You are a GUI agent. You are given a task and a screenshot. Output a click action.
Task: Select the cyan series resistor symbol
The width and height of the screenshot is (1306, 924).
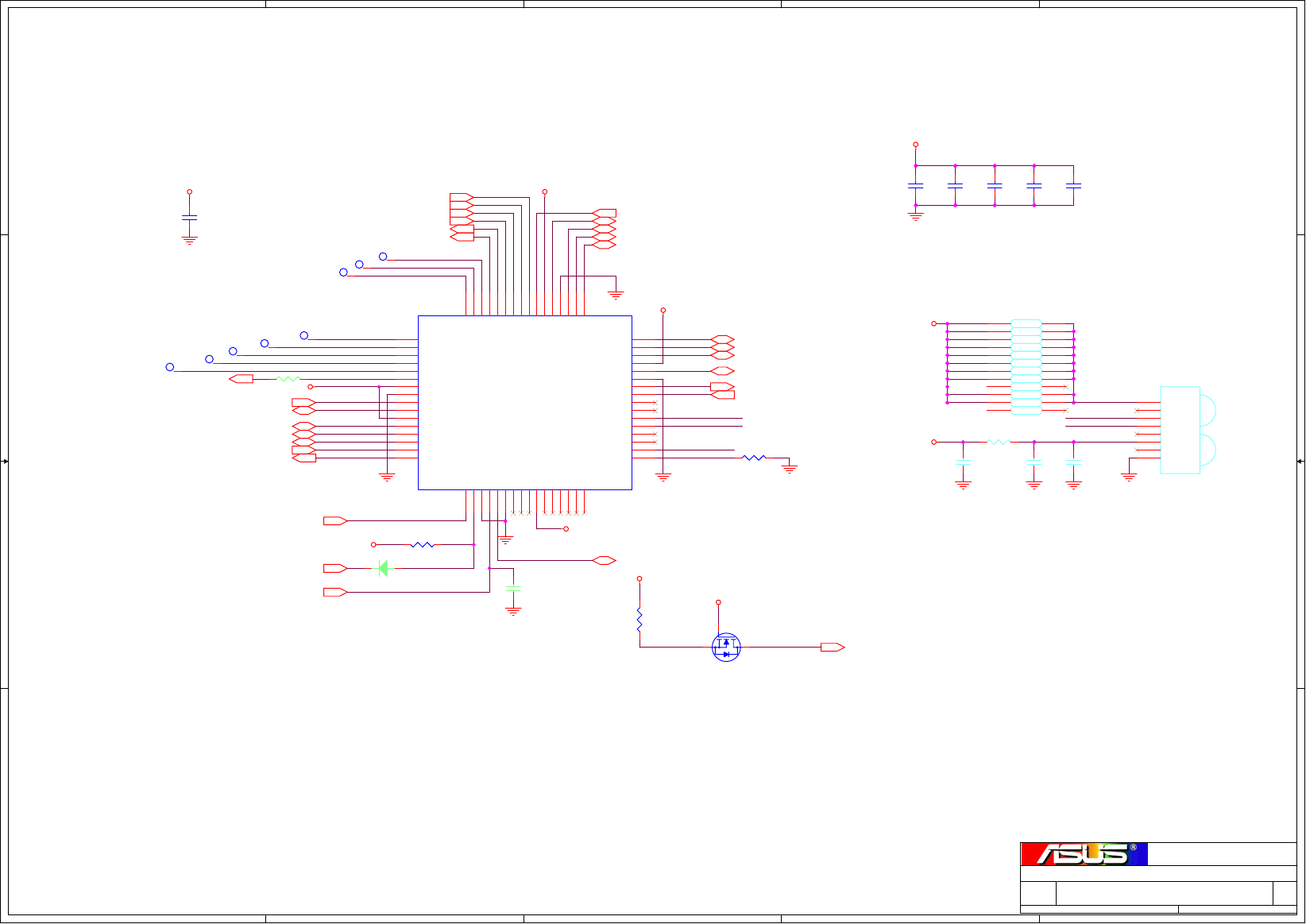point(999,442)
